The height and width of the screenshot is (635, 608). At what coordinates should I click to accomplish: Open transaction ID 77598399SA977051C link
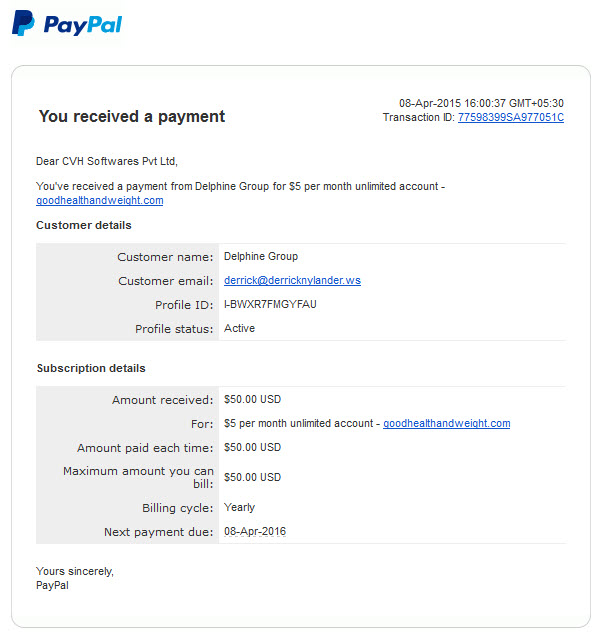click(x=511, y=117)
